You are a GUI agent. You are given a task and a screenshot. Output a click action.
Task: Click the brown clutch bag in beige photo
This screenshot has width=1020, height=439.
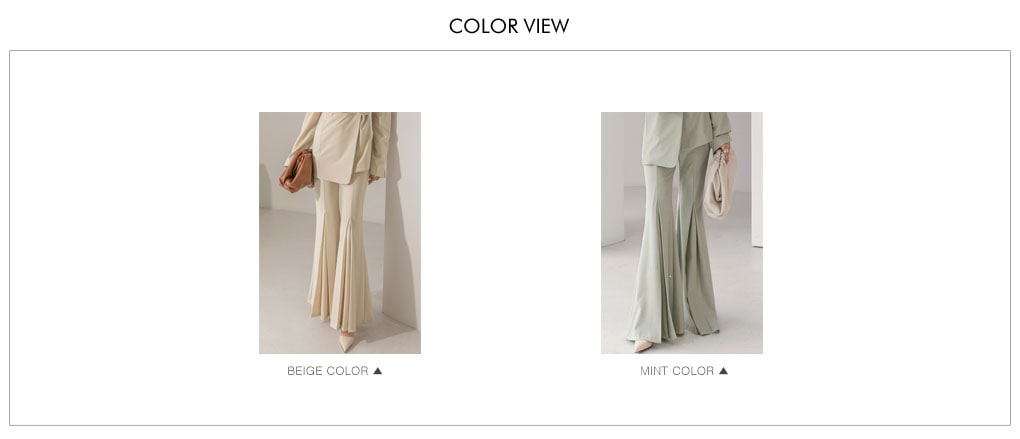pos(297,171)
